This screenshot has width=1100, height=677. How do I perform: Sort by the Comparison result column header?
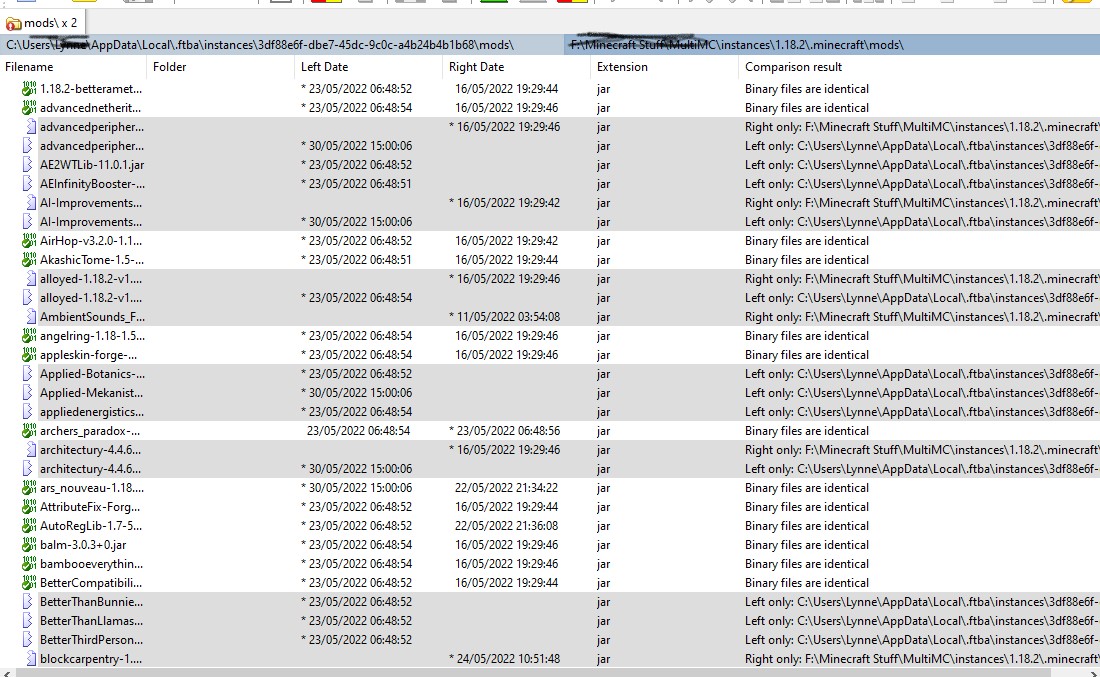coord(920,67)
